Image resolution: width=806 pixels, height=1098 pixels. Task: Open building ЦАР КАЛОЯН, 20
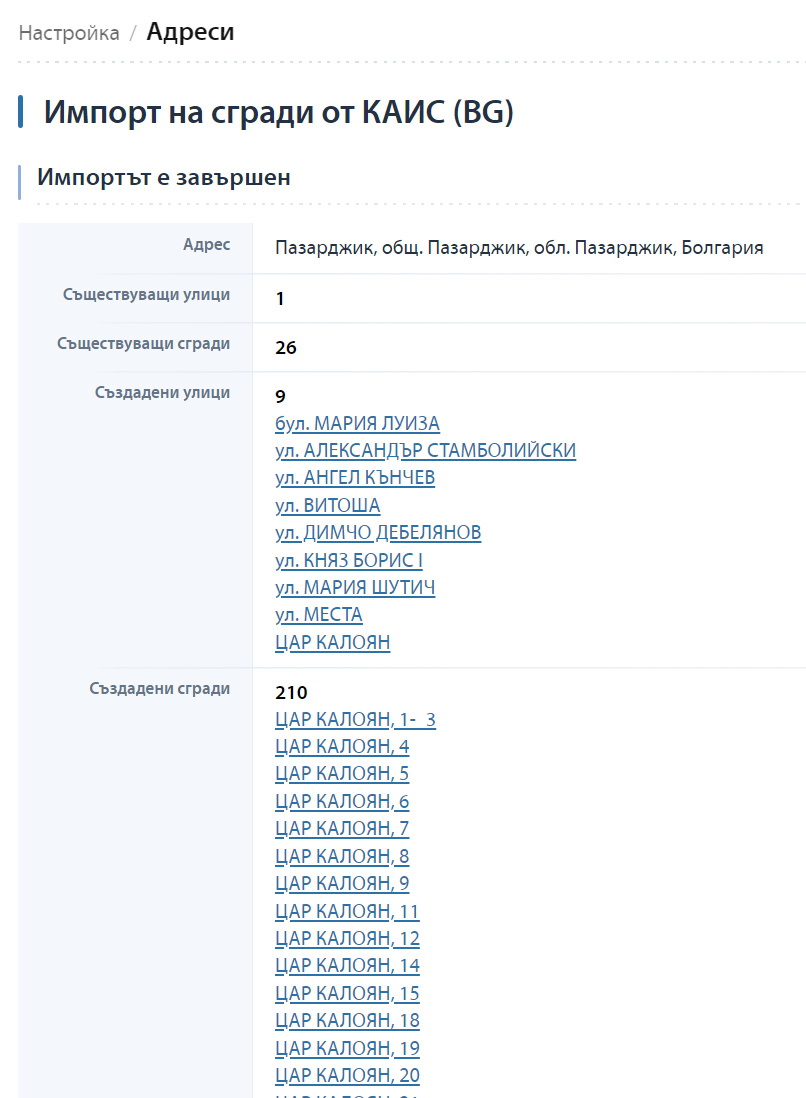click(347, 1075)
